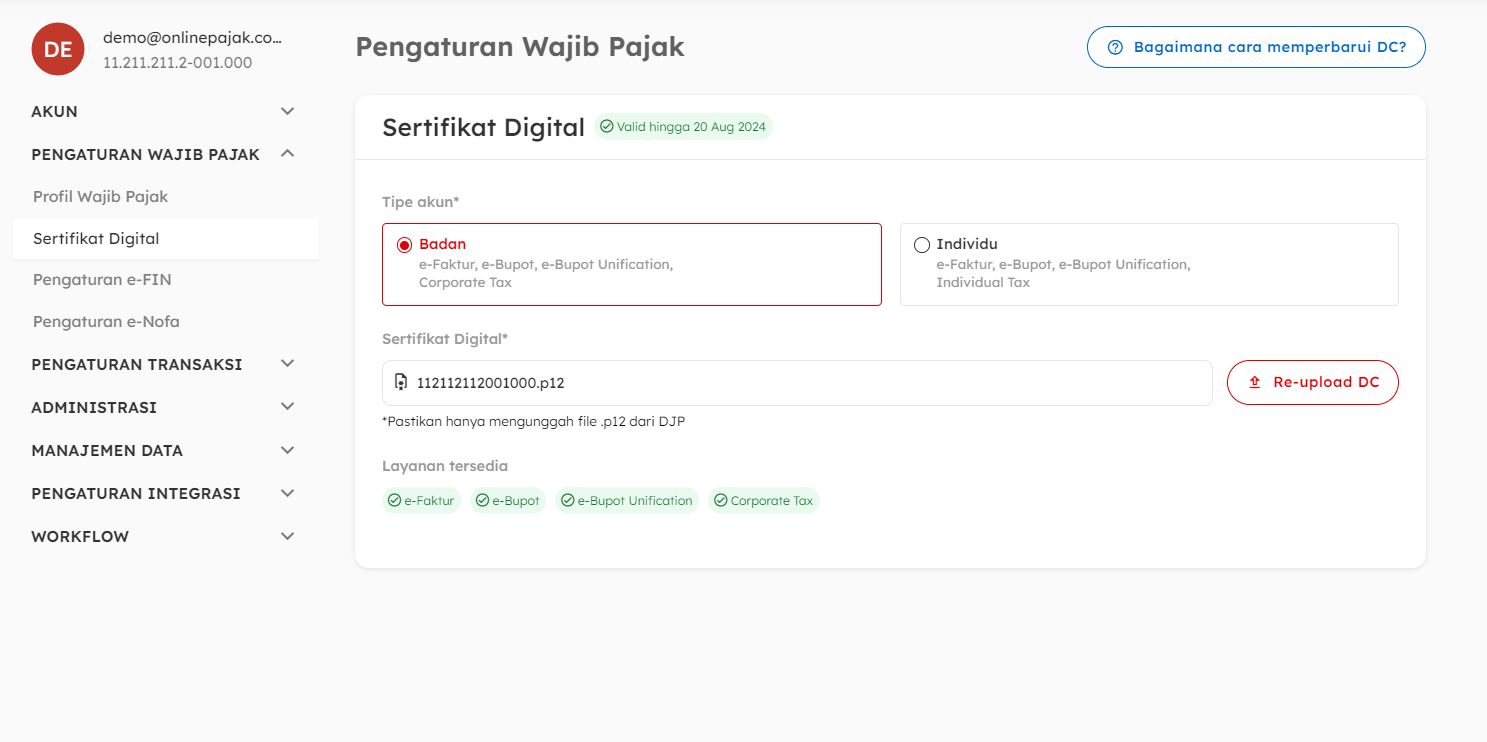Collapse the PENGATURAN WAJIB PAJAK section

(x=287, y=154)
